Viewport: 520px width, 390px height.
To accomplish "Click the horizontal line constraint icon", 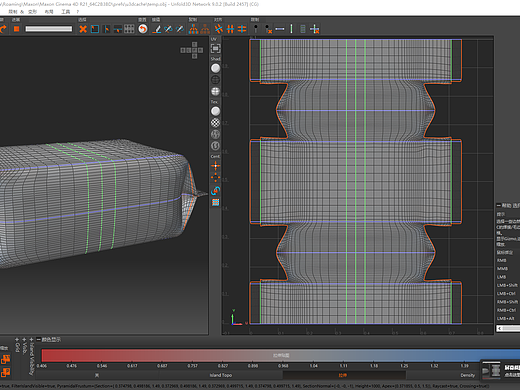I will [x=280, y=29].
